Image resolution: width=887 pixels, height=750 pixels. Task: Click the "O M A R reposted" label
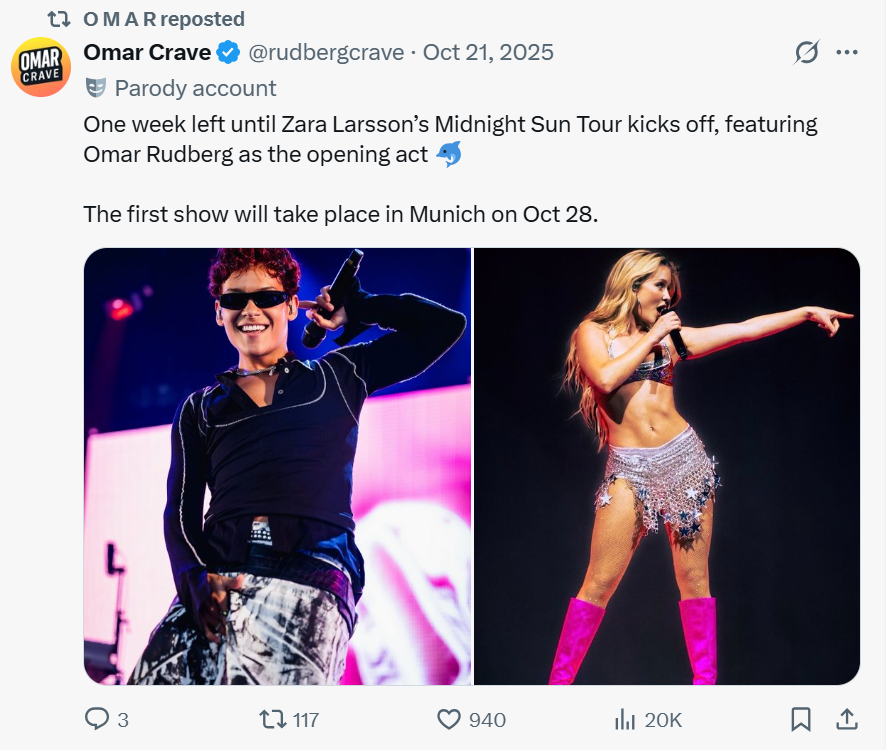pos(164,19)
